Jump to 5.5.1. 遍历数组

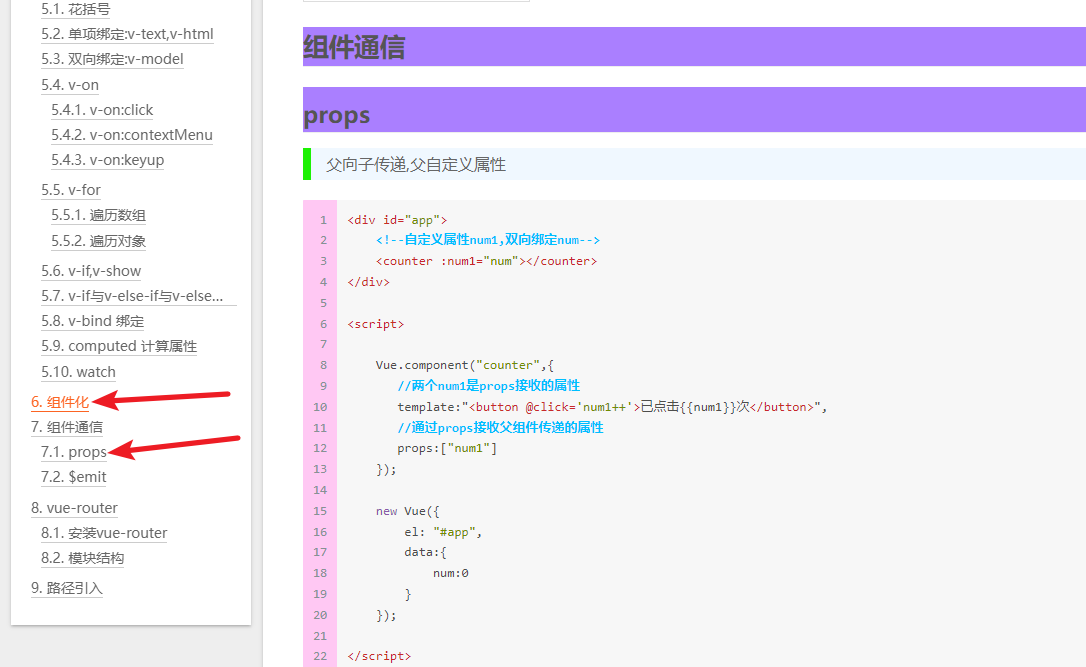tap(98, 215)
